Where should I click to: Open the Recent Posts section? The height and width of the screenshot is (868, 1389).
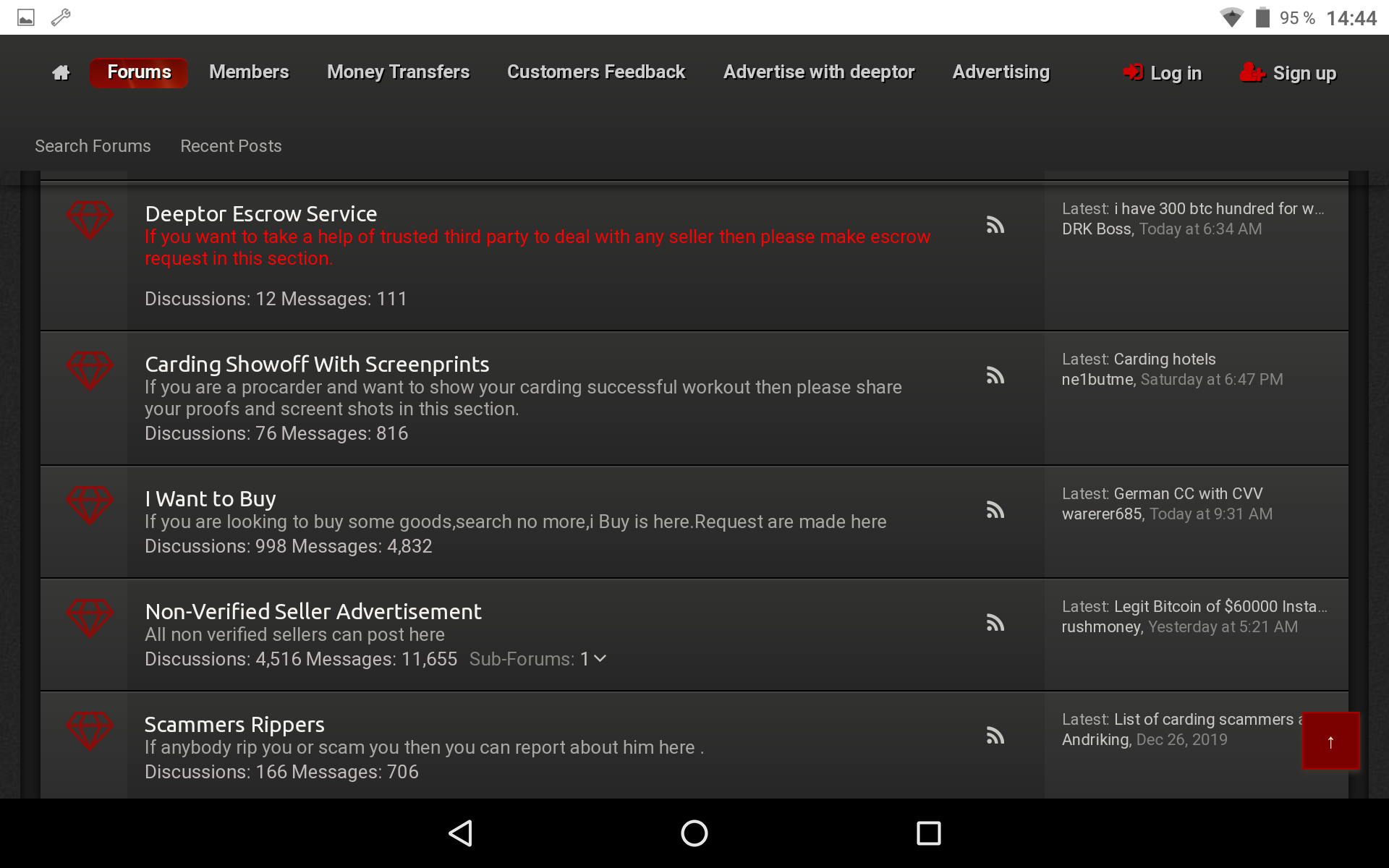click(229, 145)
